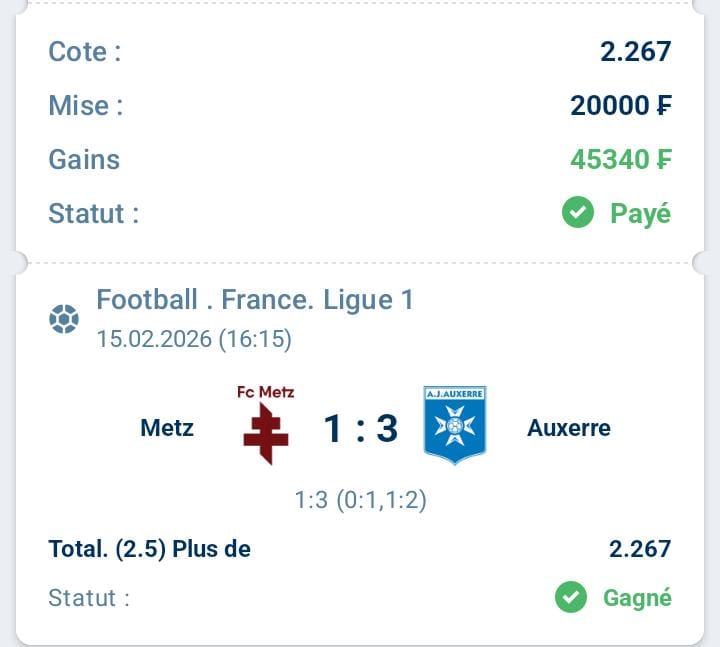Tap the Gagné status text
This screenshot has width=720, height=647.
637,598
